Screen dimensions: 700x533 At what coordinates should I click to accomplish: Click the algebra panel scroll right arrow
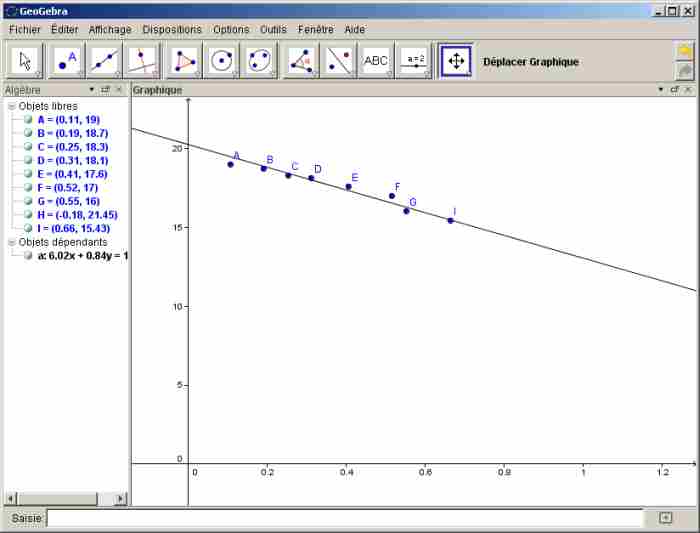pos(120,499)
